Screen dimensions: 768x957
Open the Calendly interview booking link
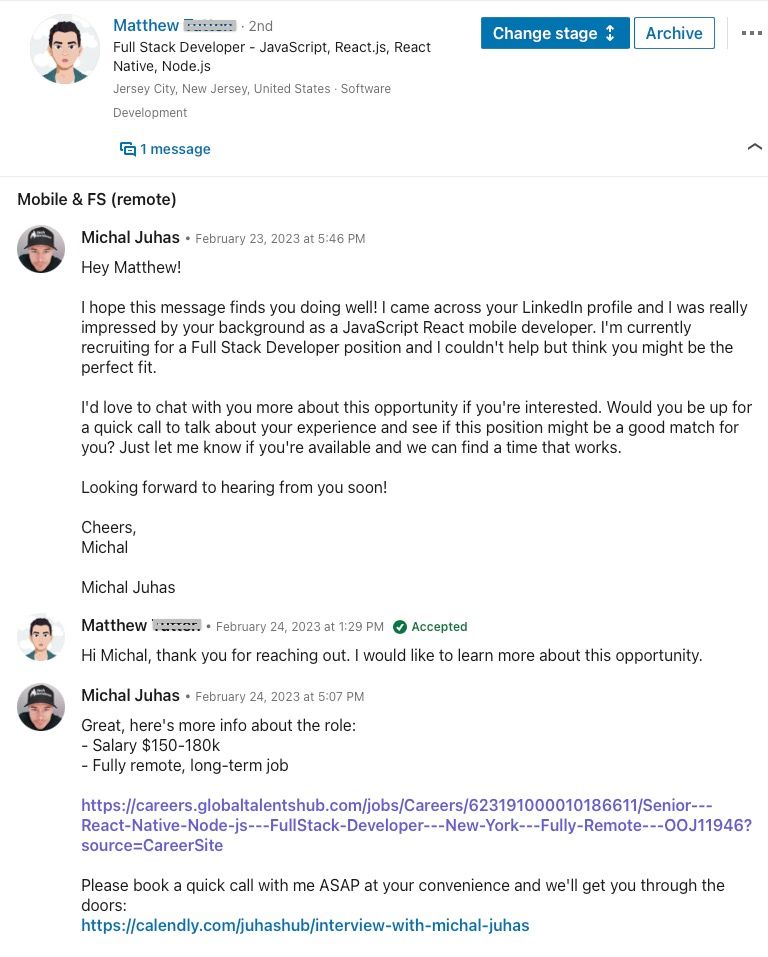point(305,925)
